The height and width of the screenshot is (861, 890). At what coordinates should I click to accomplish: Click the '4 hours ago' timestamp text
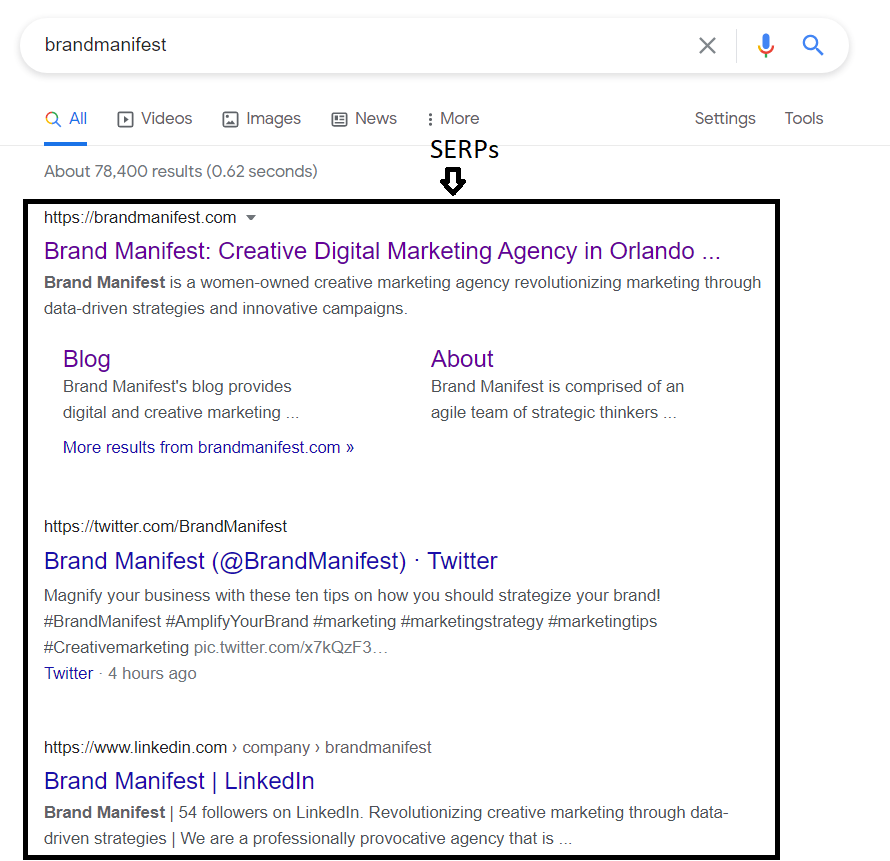pos(152,673)
